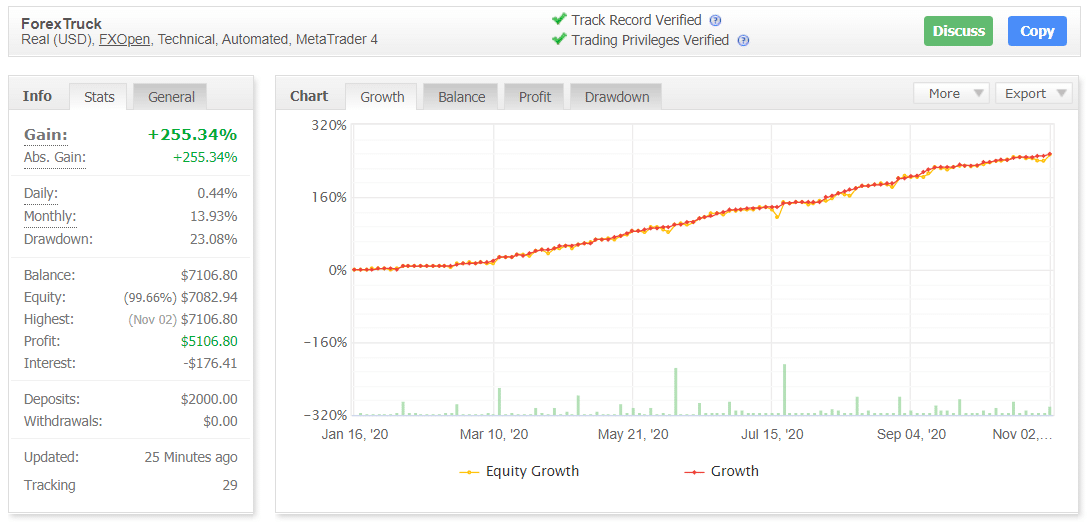Click the Abs. Gain label
Viewport: 1089px width, 525px height.
(55, 158)
